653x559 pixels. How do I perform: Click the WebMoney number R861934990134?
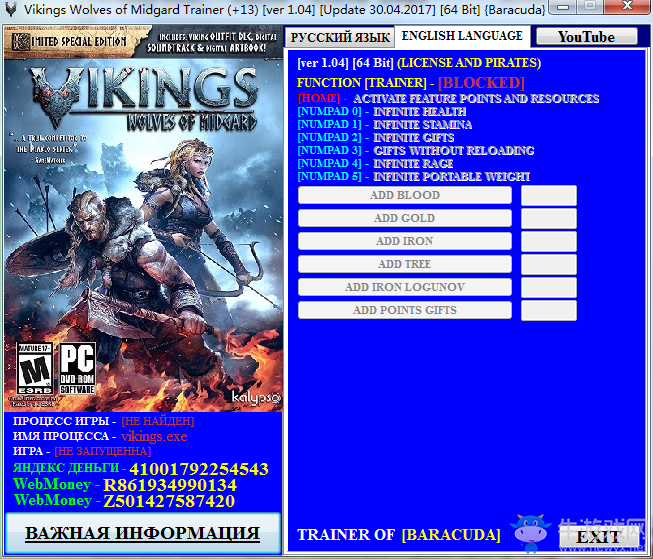coord(170,485)
